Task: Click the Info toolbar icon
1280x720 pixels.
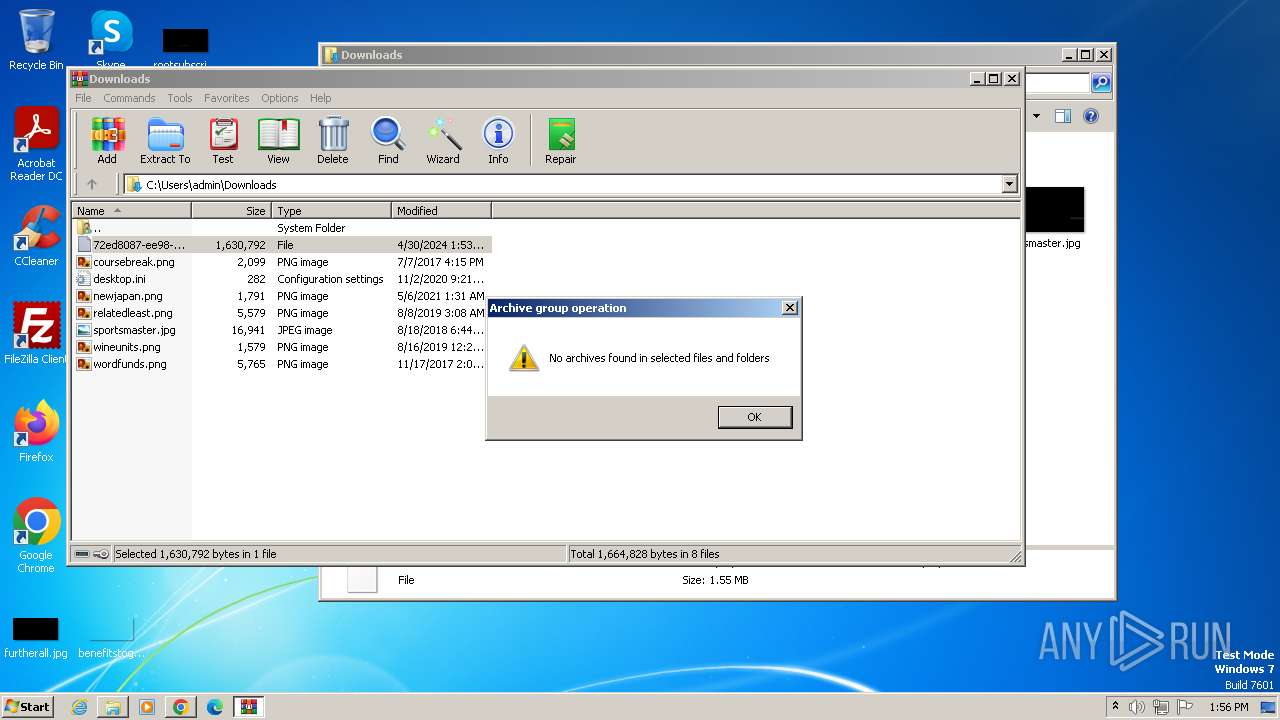Action: click(498, 140)
